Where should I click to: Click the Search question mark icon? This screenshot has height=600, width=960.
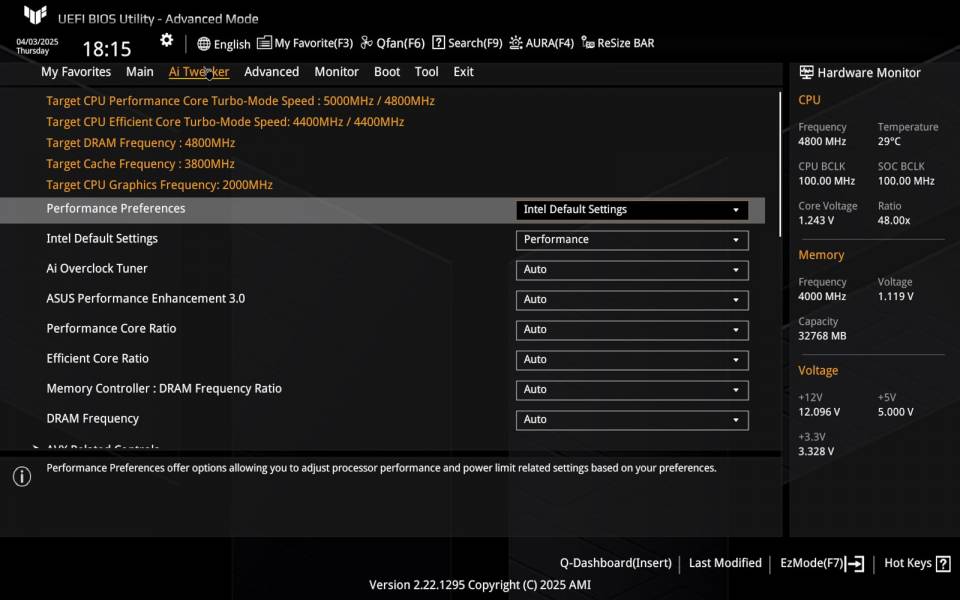pyautogui.click(x=438, y=42)
